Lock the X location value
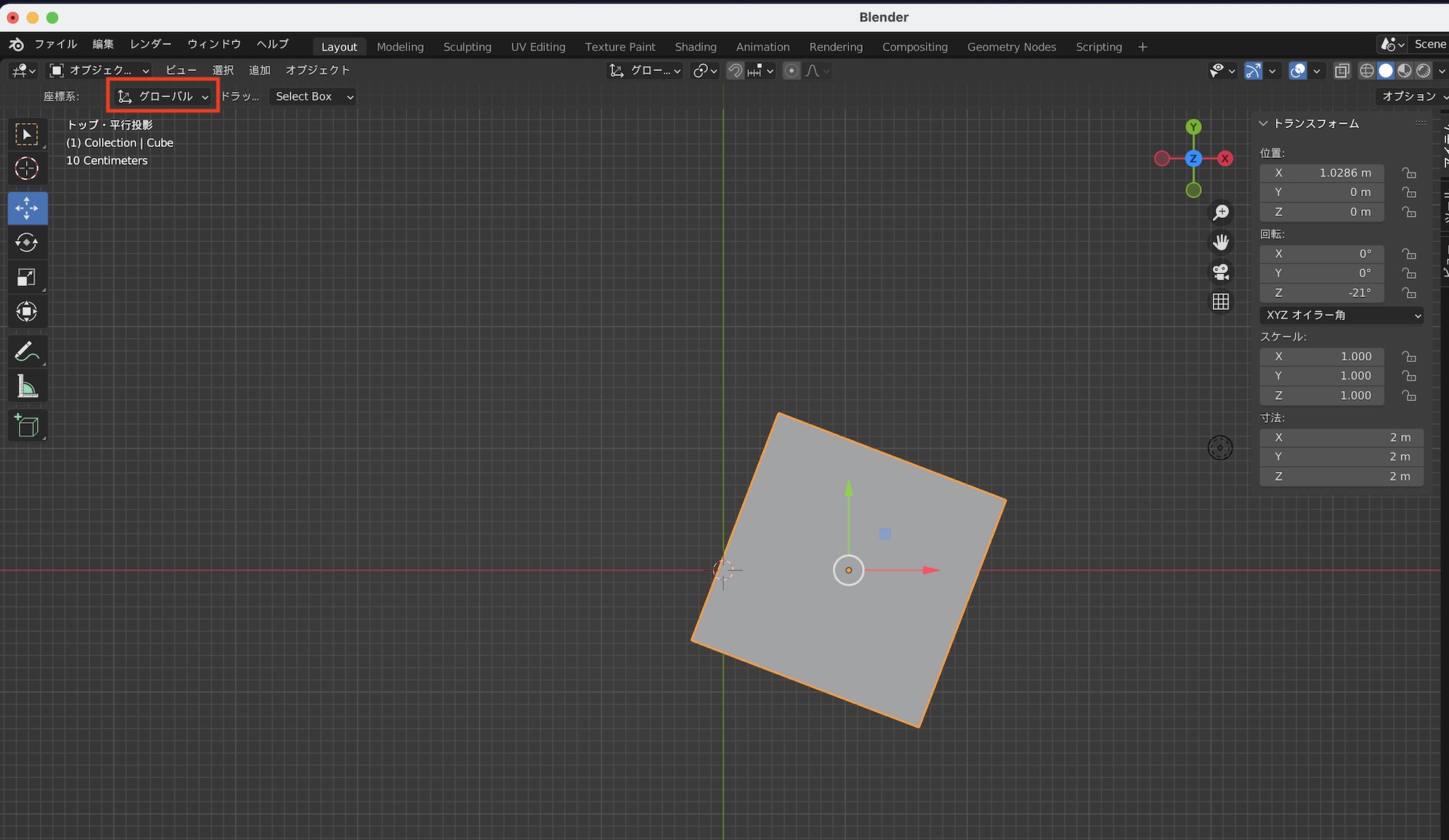Viewport: 1449px width, 840px height. tap(1408, 173)
